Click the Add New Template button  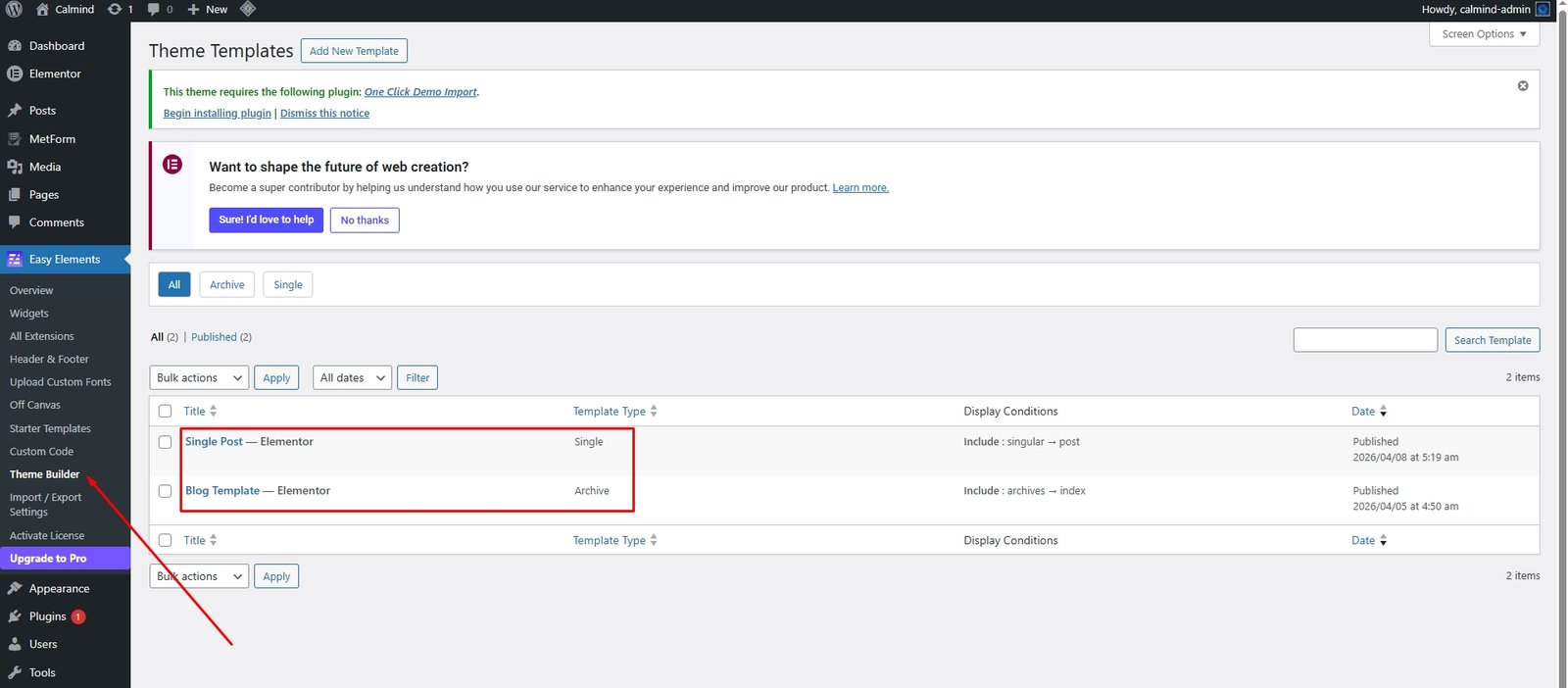354,51
